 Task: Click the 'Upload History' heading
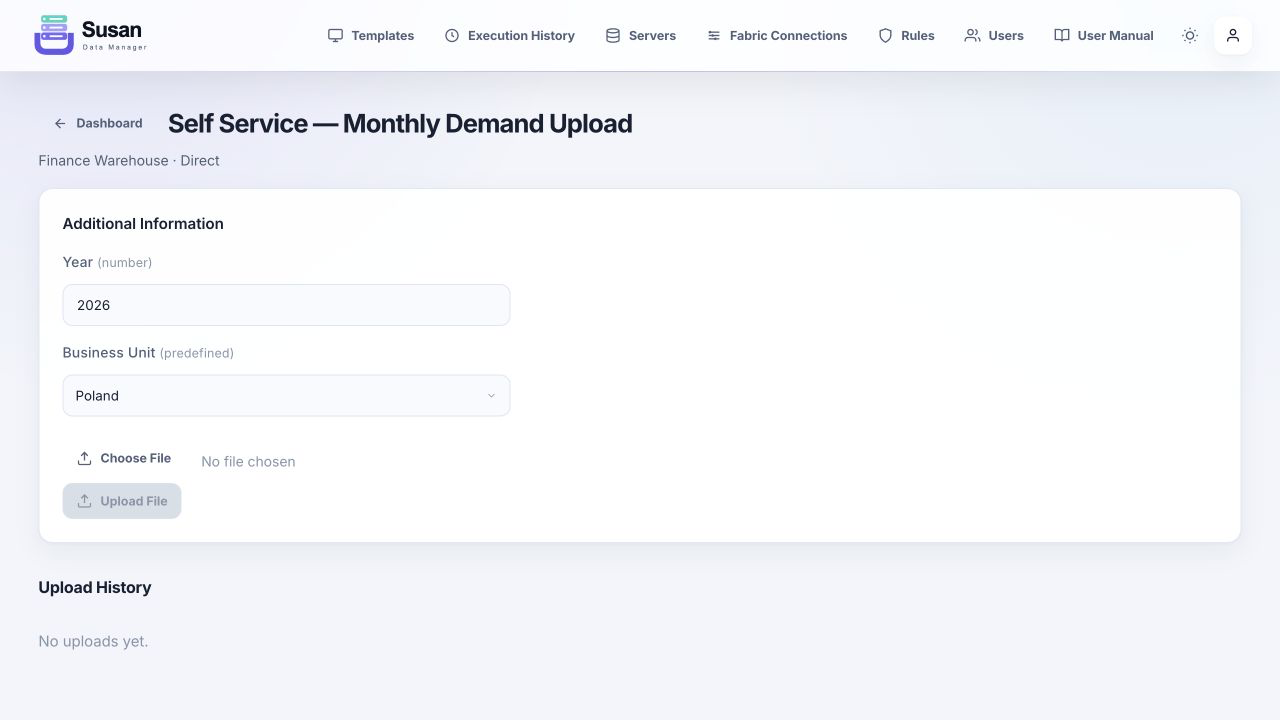pos(95,587)
